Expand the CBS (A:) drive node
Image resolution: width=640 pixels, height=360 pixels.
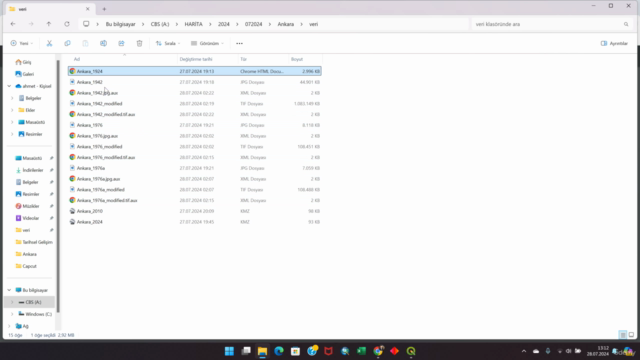point(12,302)
